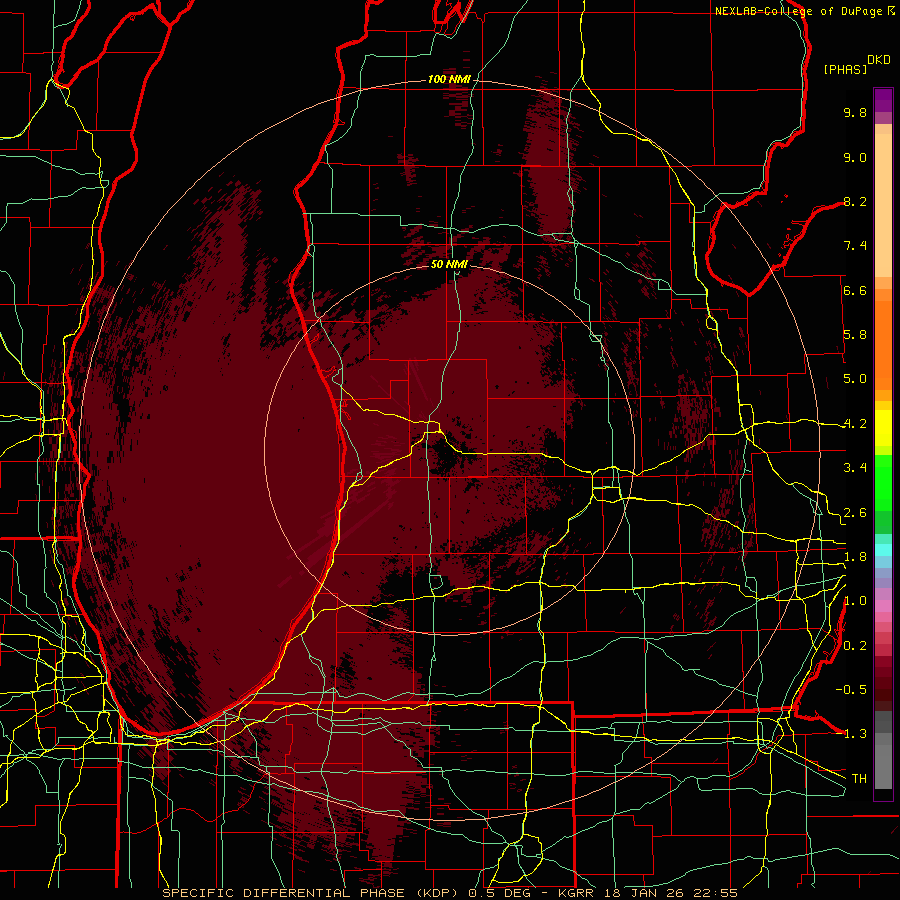Click the -0.5 scale value

(851, 690)
